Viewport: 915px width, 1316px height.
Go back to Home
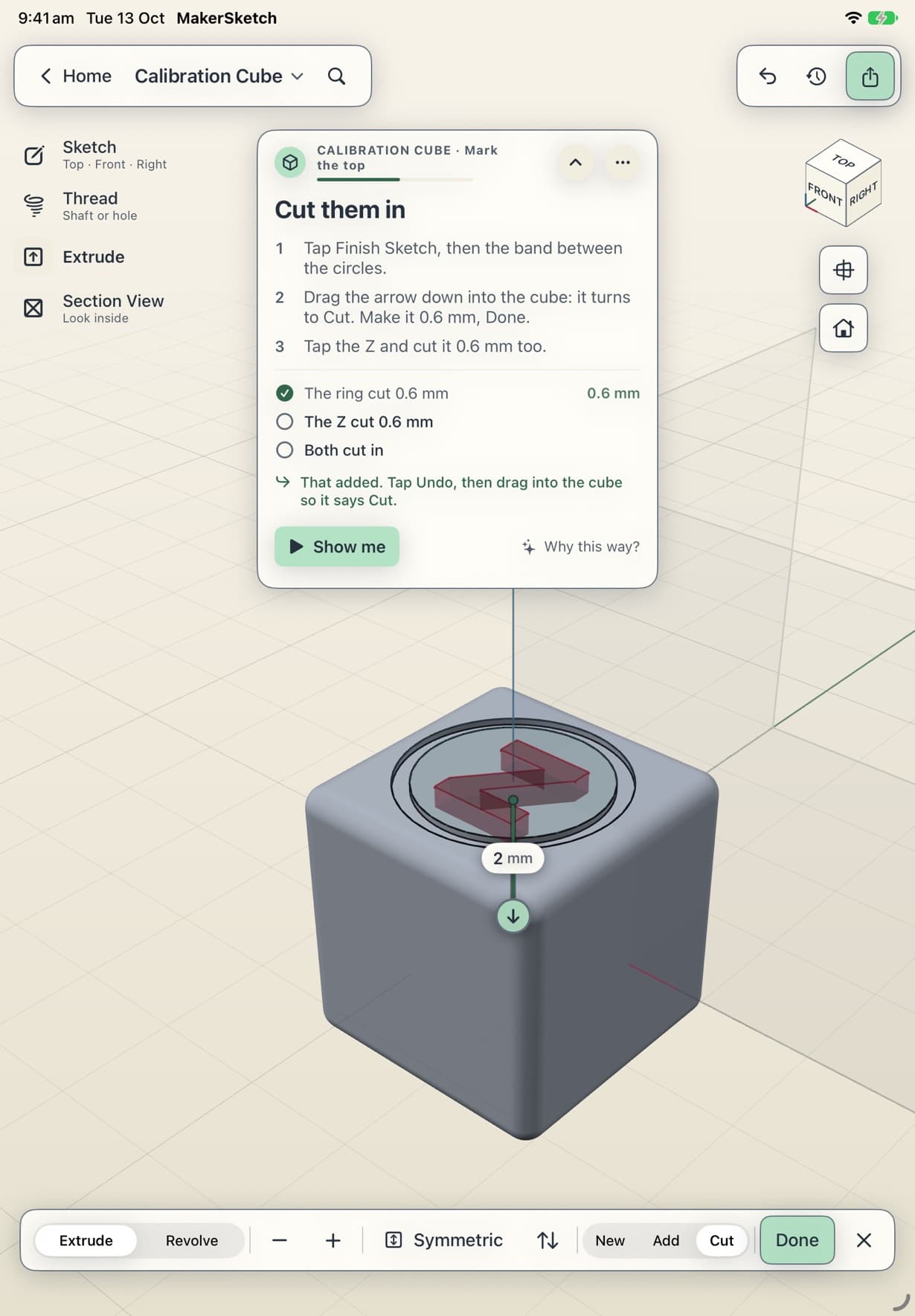(x=75, y=76)
